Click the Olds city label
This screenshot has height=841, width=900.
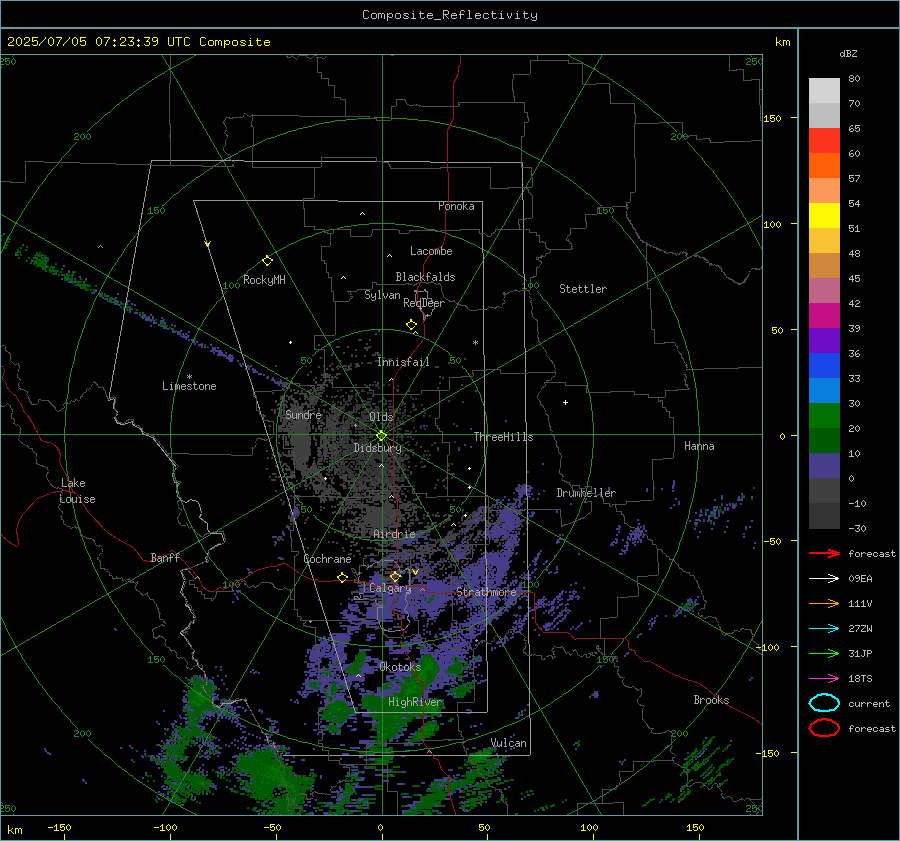click(x=381, y=417)
